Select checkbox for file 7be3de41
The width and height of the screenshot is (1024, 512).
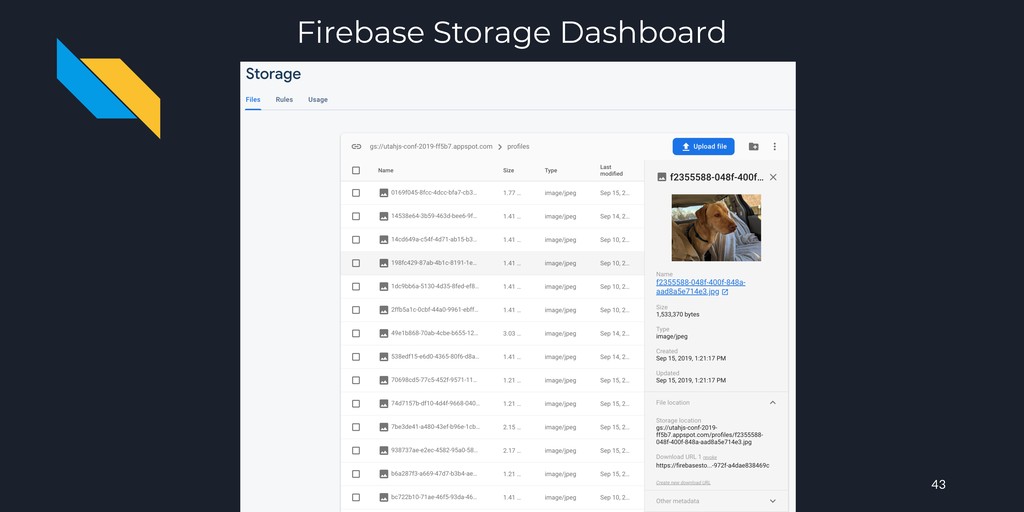(x=356, y=427)
